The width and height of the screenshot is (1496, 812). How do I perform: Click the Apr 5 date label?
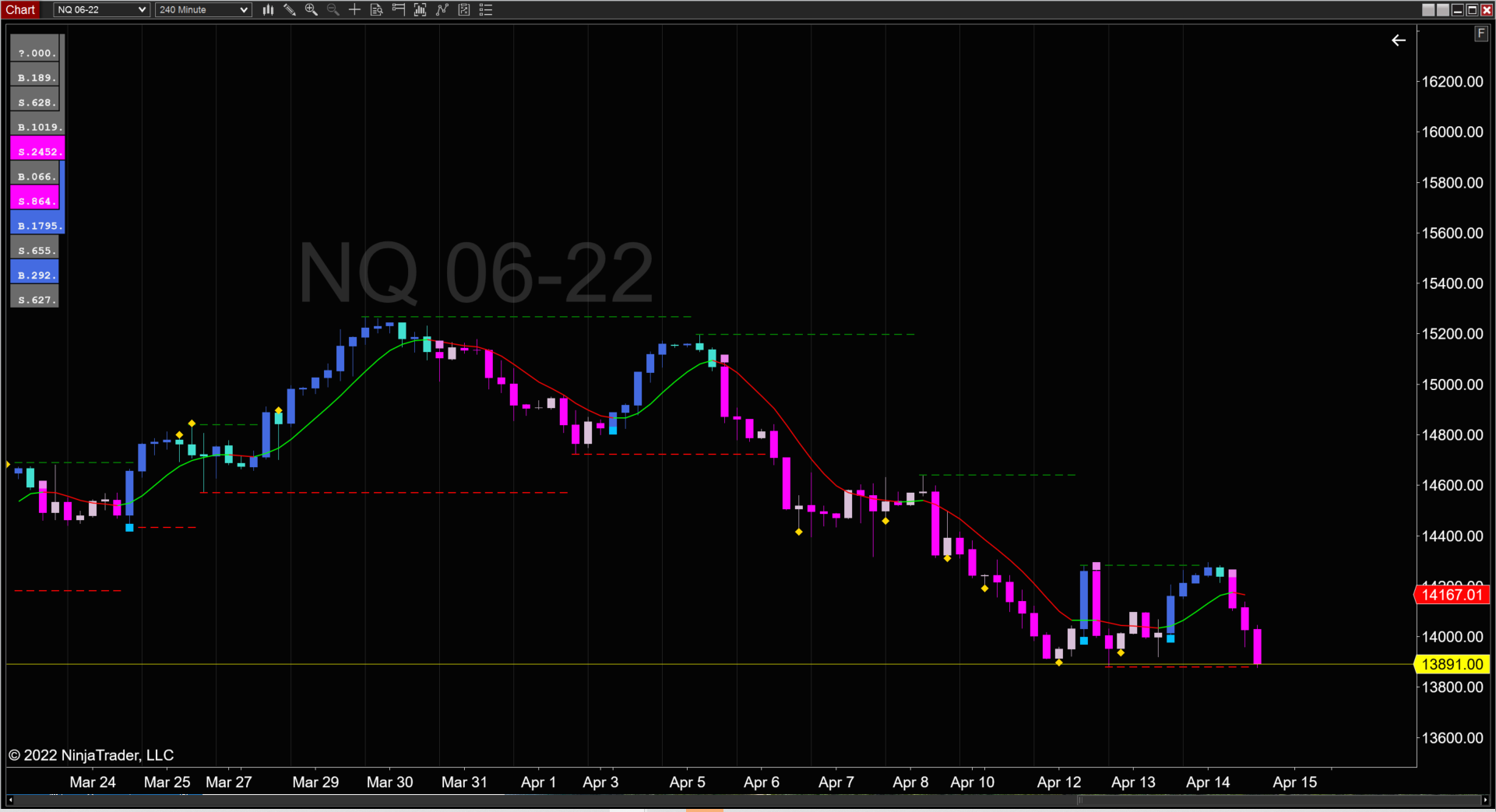688,782
